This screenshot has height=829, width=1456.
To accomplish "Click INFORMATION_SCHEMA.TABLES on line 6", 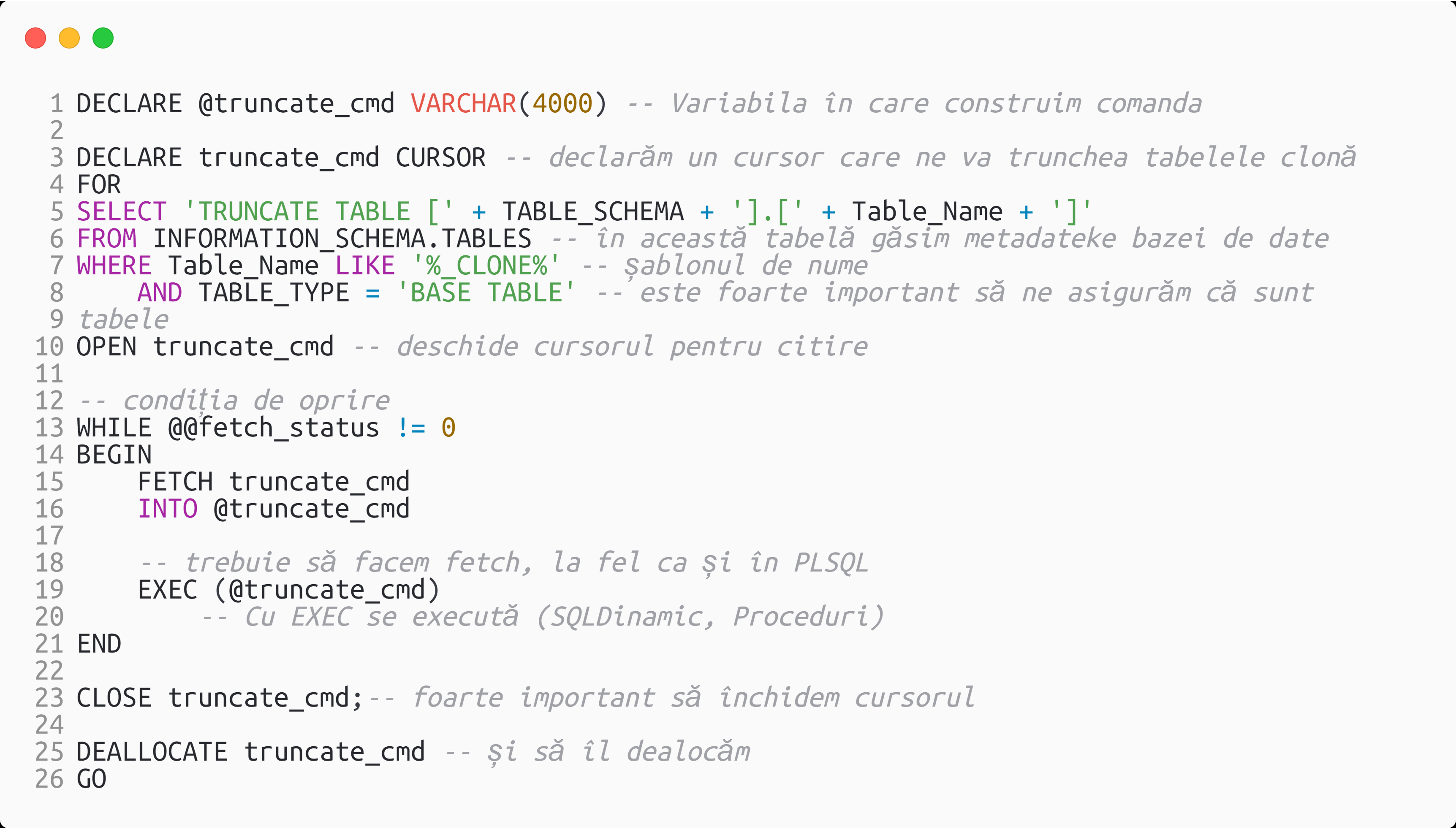I will coord(342,238).
